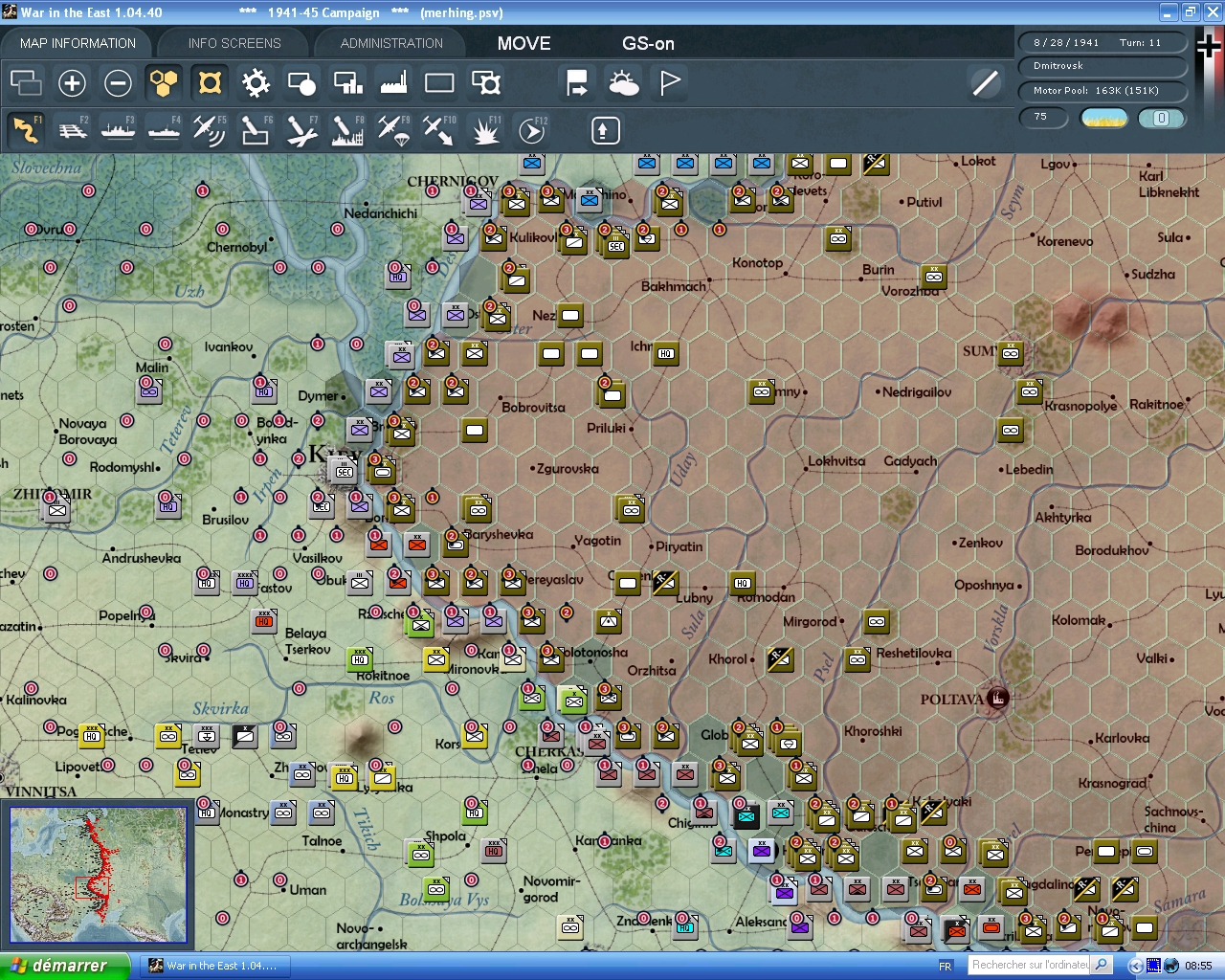Screen dimensions: 1225x980
Task: Click the Zenkov town label
Action: [981, 543]
